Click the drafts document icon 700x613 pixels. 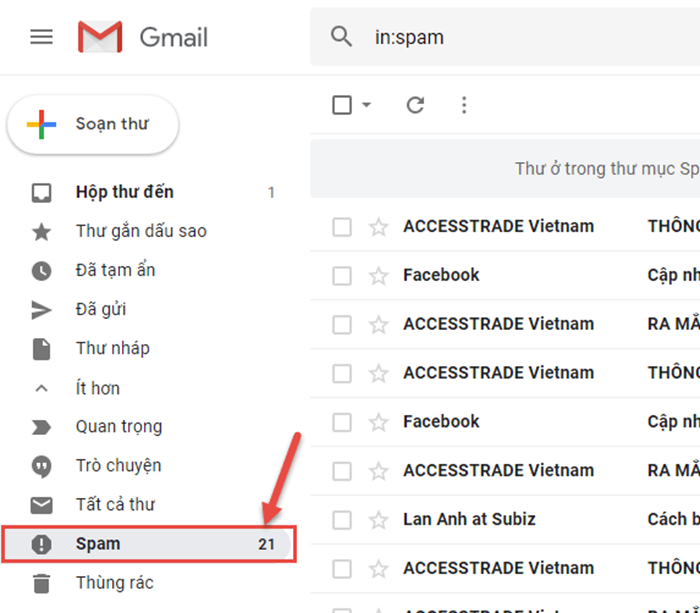(41, 349)
